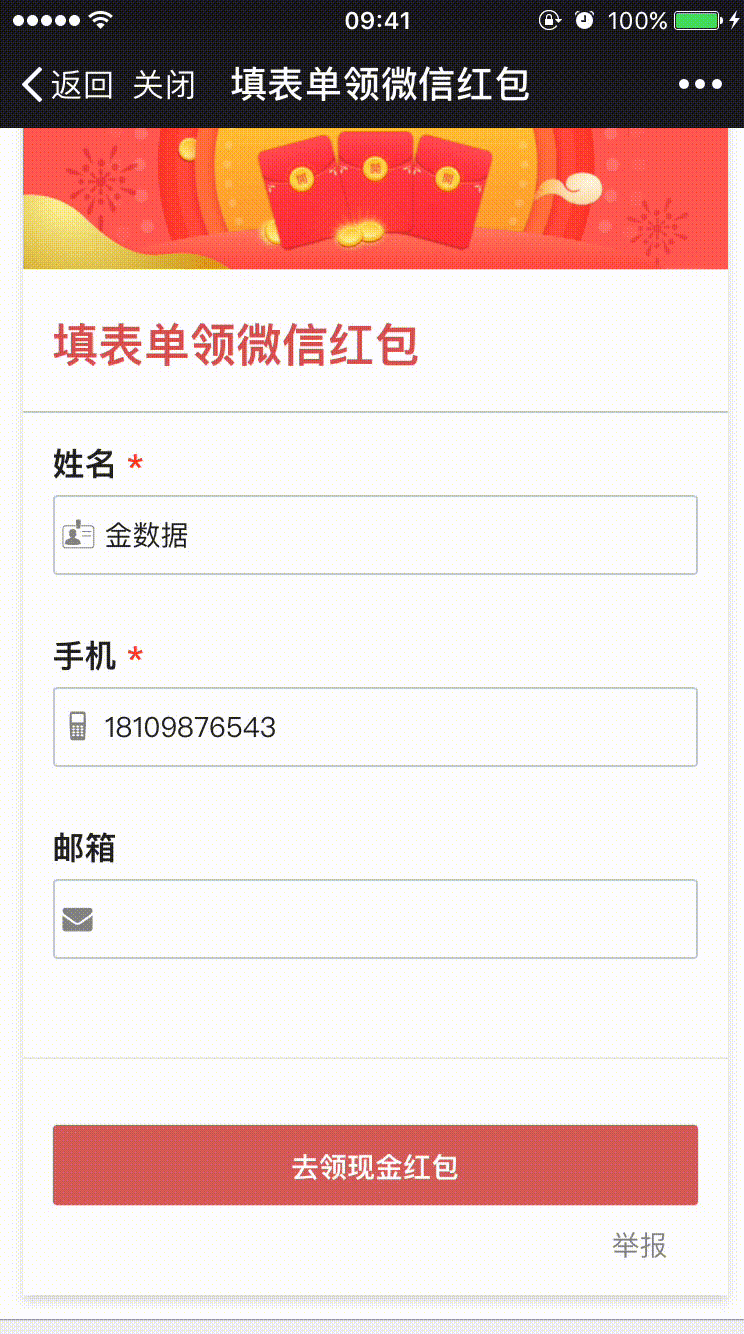Tap 关闭 to close the page
The image size is (744, 1334).
[x=164, y=85]
